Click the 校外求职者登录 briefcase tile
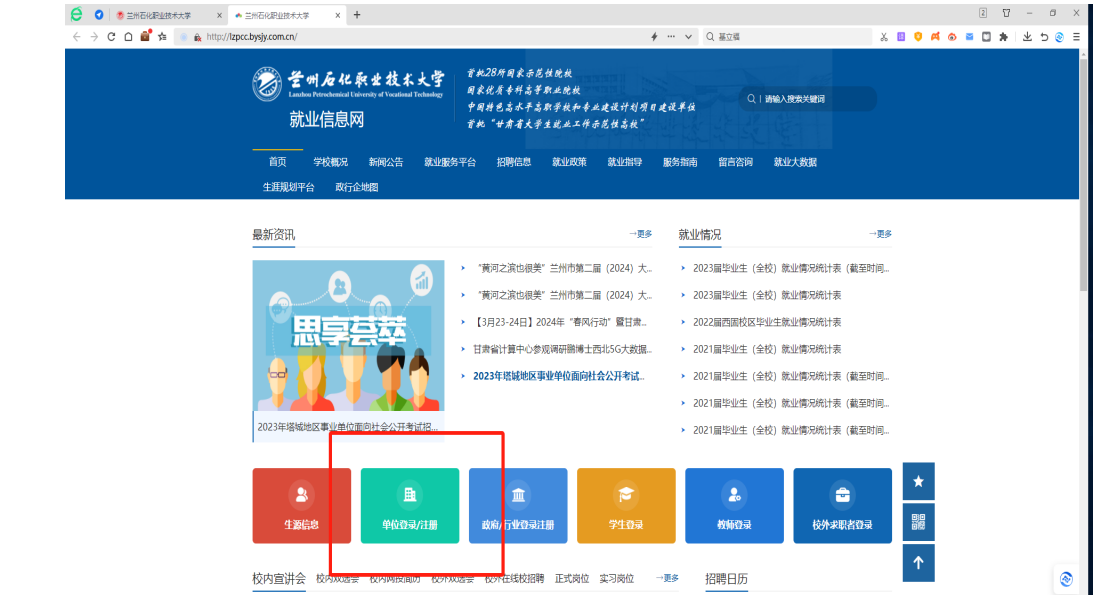1119x612 pixels. coord(842,505)
